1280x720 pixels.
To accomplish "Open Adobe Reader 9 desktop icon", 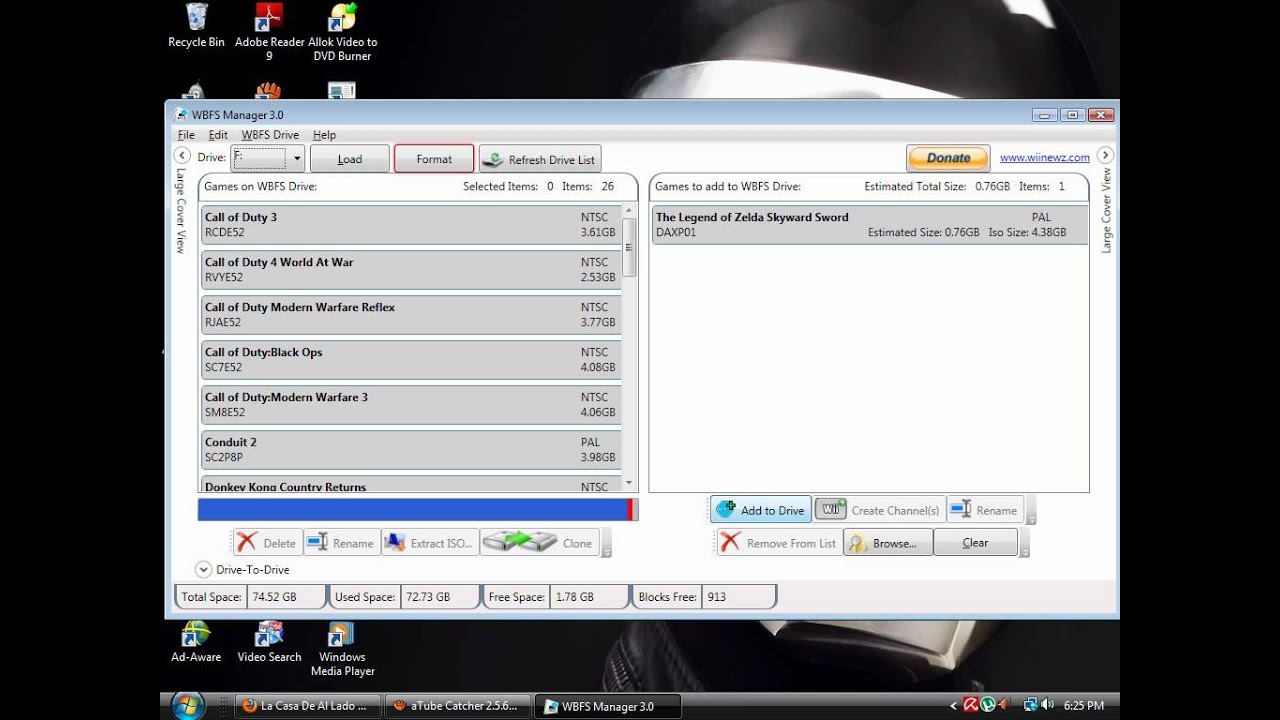I will click(269, 32).
